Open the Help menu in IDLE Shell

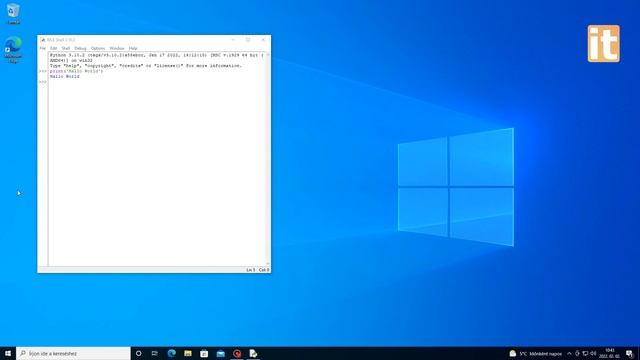pos(133,48)
